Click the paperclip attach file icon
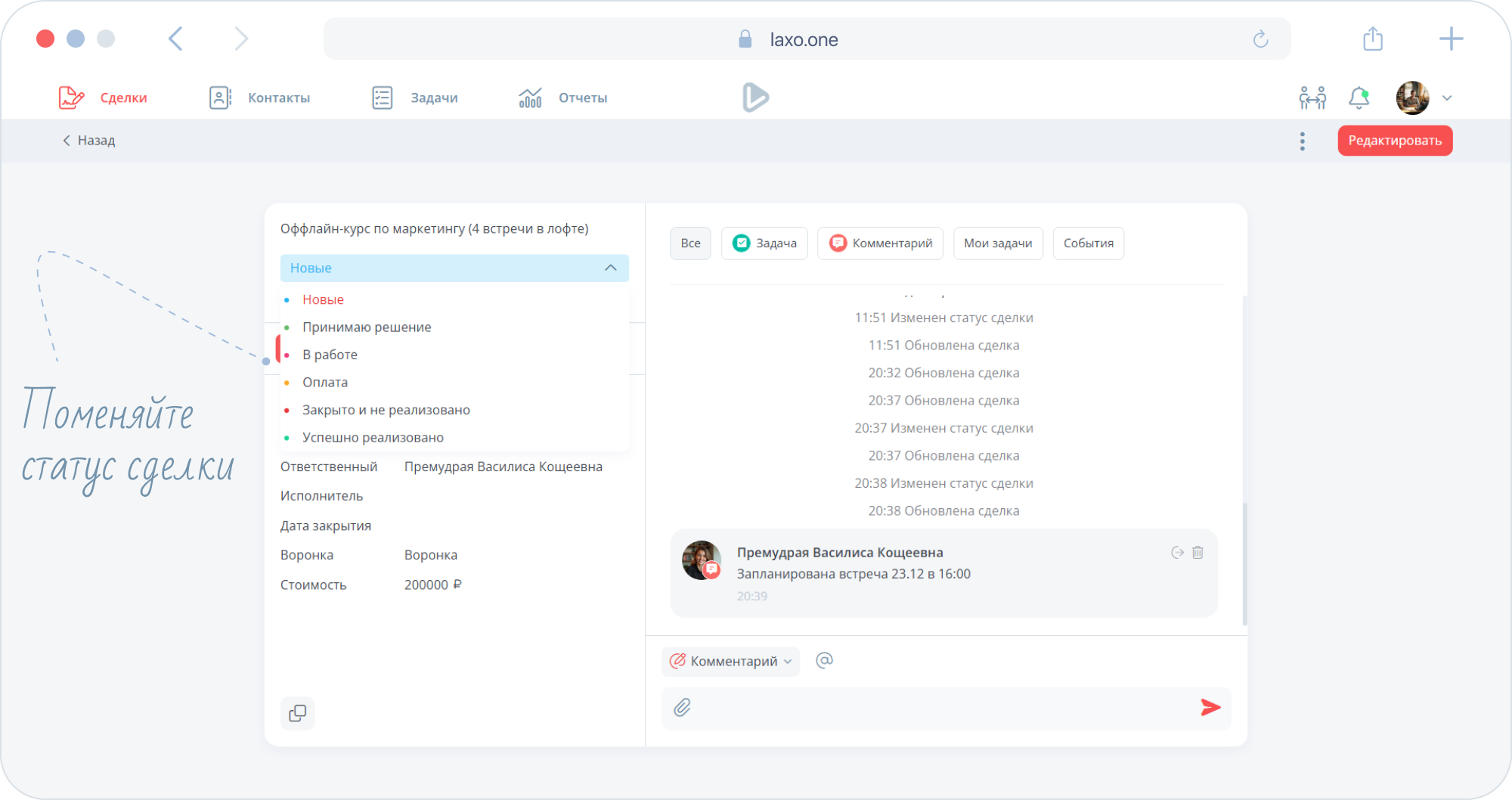This screenshot has height=800, width=1512. [x=682, y=708]
